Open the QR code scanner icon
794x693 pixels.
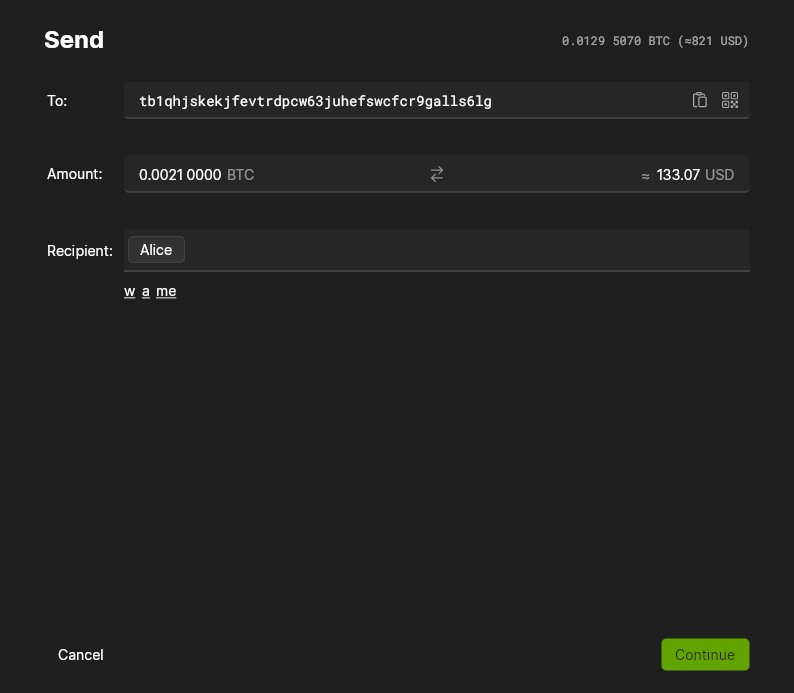(730, 100)
